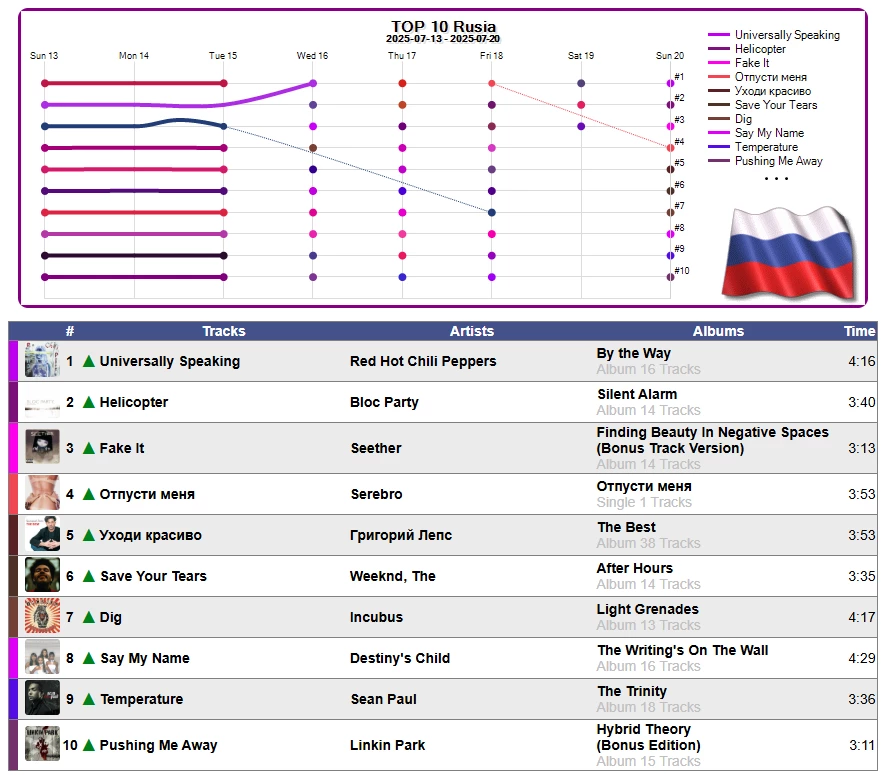Click the green up arrow beside Отпусти меня
Image resolution: width=883 pixels, height=775 pixels.
[88, 494]
